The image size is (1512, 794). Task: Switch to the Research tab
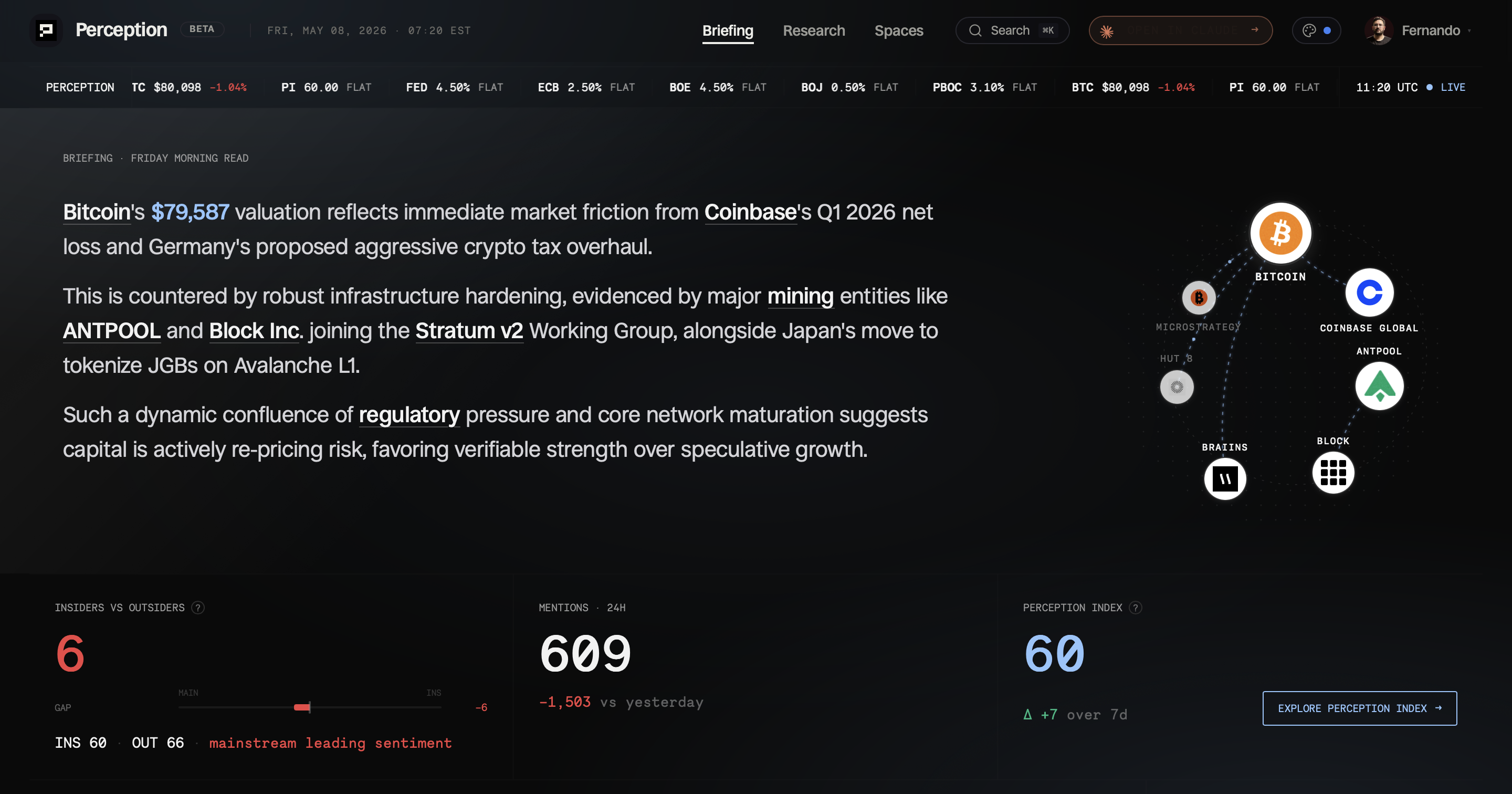[814, 30]
